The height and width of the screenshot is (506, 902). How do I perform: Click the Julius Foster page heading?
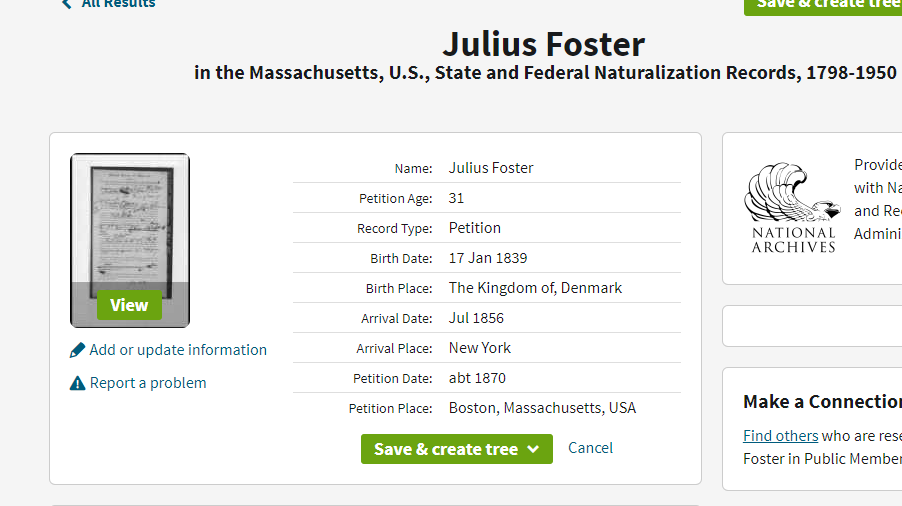pos(544,44)
